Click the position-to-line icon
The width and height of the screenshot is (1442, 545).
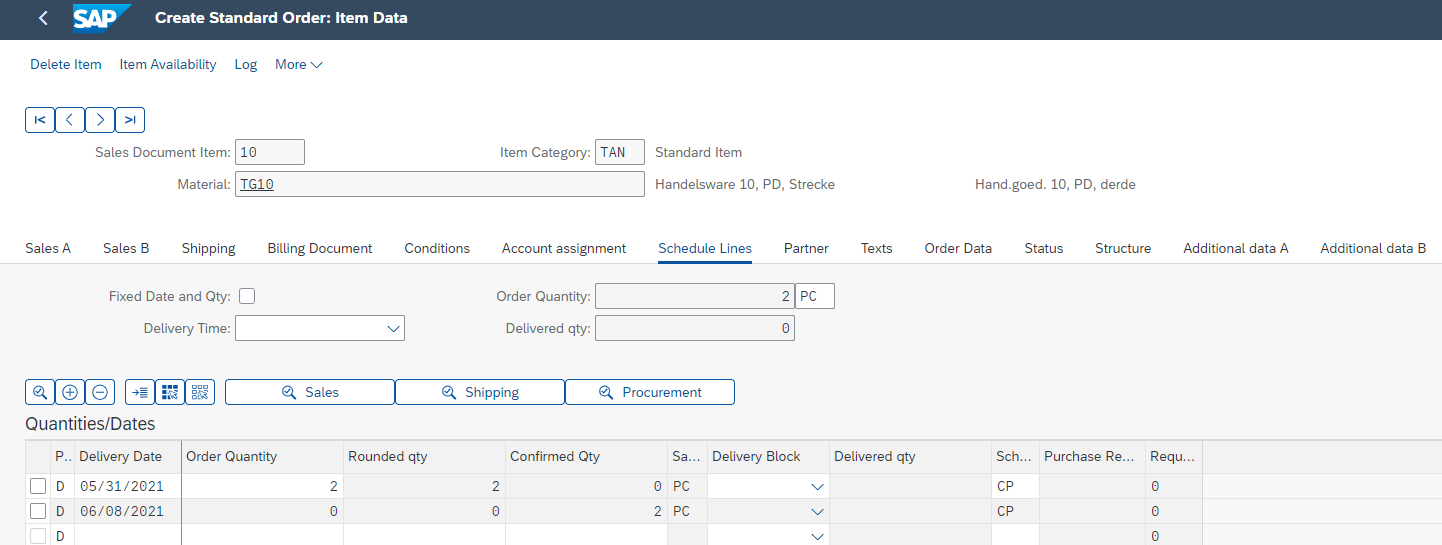coord(140,392)
